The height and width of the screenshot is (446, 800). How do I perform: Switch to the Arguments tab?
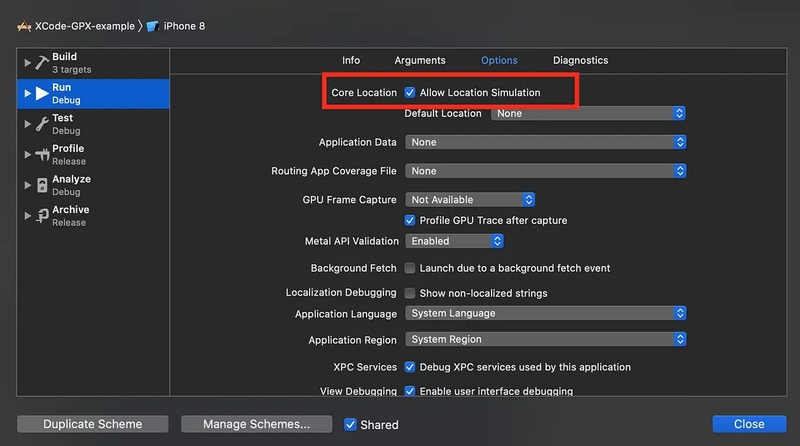pos(420,60)
